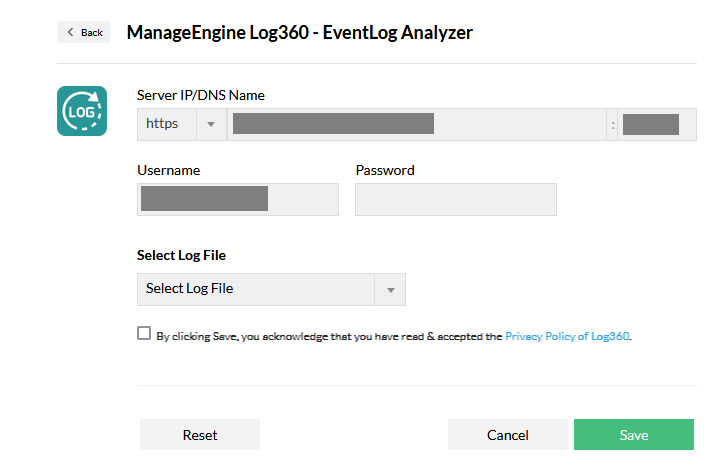
Task: Click the "Password" field label
Action: pyautogui.click(x=385, y=170)
